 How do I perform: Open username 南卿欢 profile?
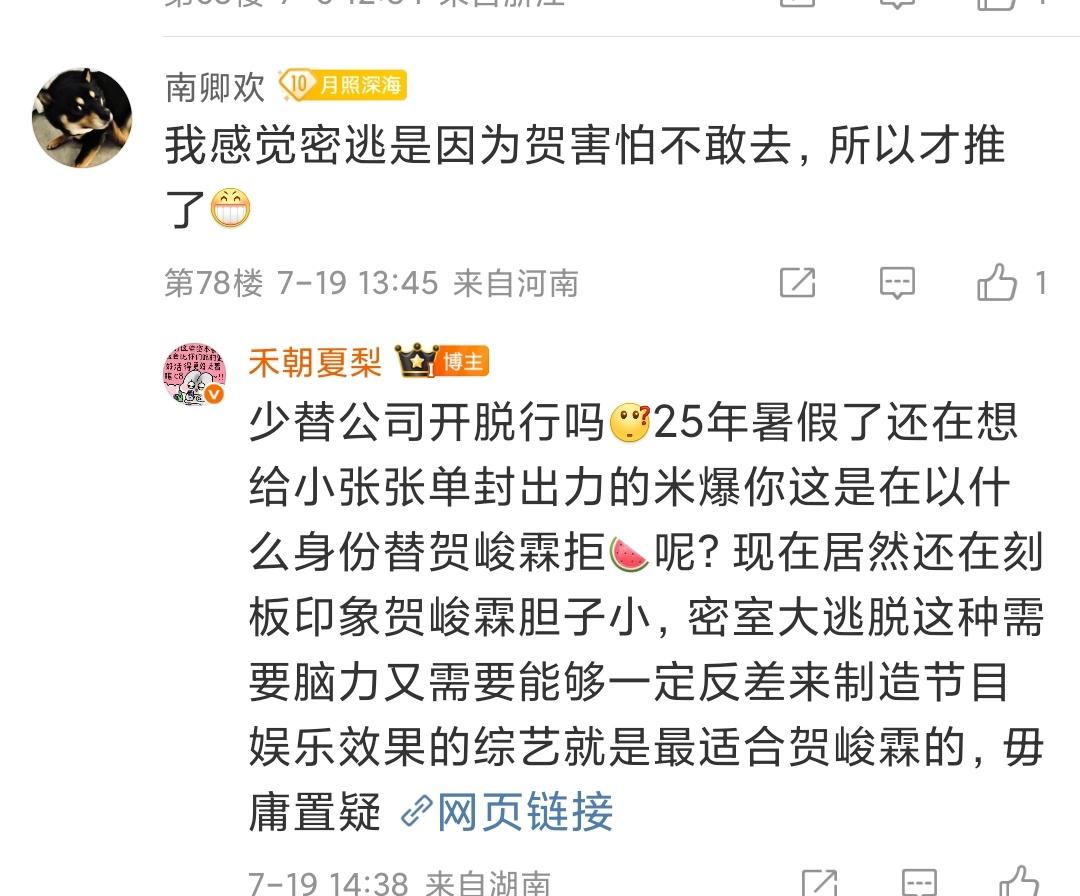[x=215, y=87]
